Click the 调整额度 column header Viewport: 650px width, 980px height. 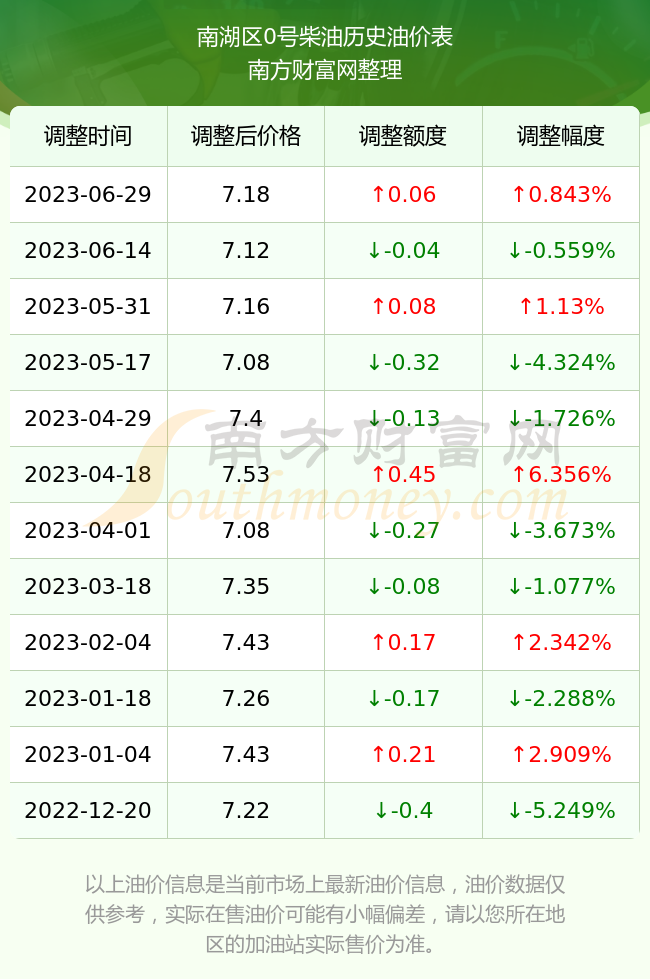tap(403, 136)
